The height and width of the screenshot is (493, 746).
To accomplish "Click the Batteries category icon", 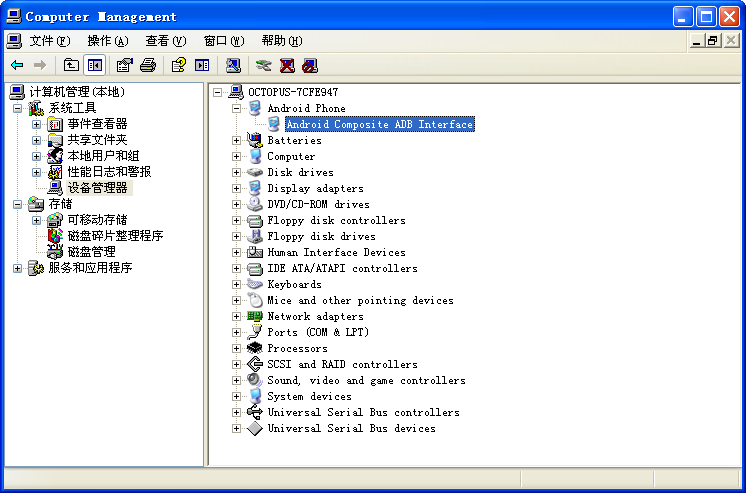I will coord(255,140).
